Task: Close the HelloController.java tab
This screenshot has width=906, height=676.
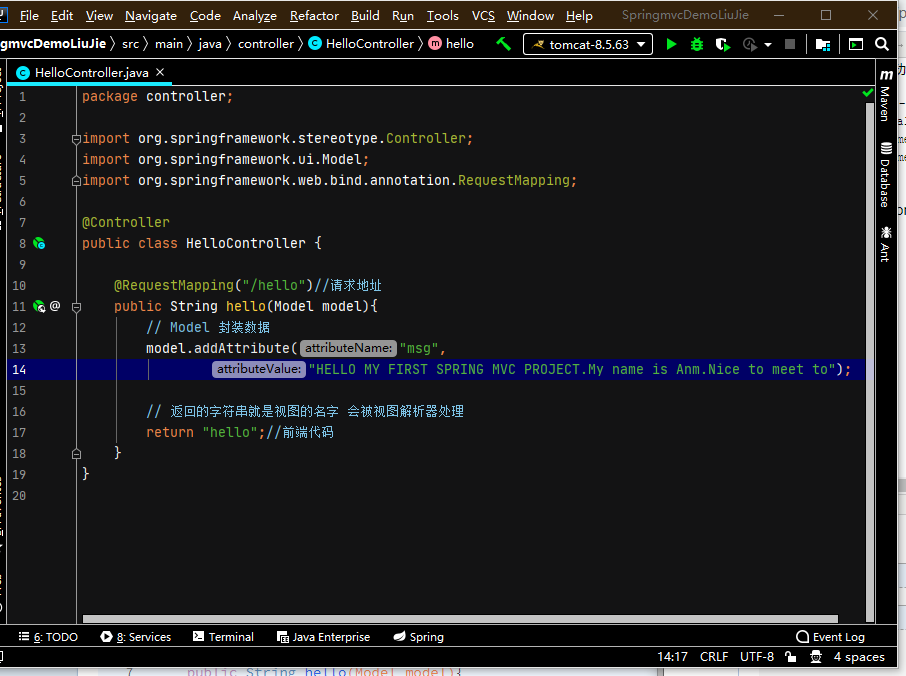Action: [160, 72]
